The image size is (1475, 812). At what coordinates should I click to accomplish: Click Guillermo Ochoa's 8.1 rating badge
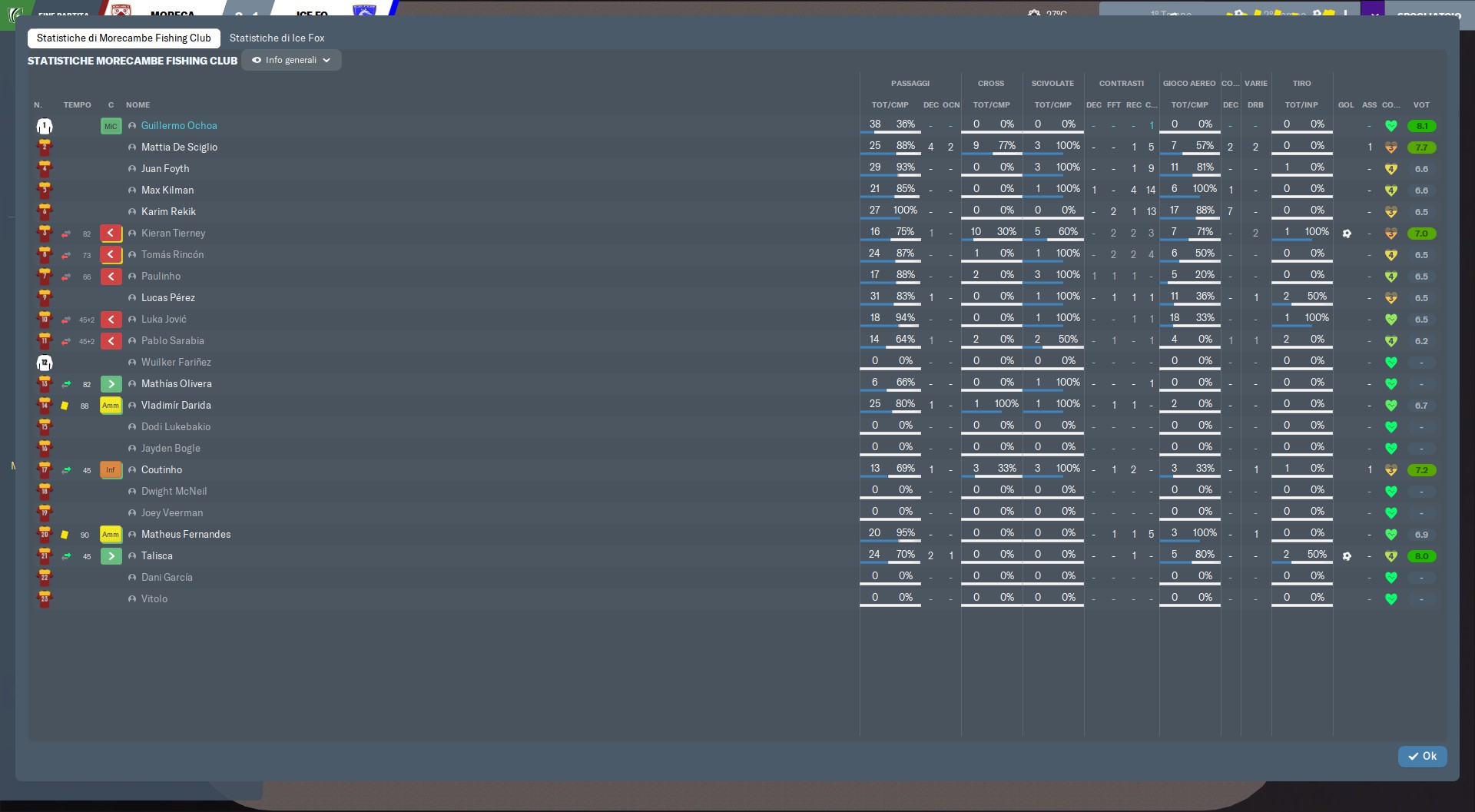pyautogui.click(x=1421, y=126)
